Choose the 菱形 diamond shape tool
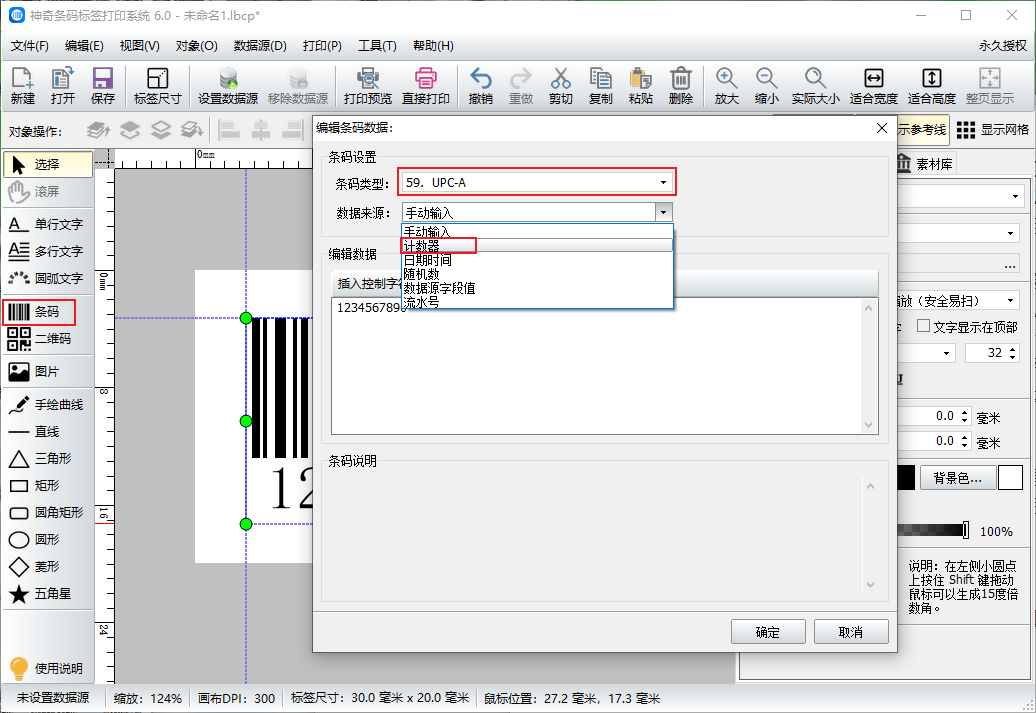 pos(48,567)
